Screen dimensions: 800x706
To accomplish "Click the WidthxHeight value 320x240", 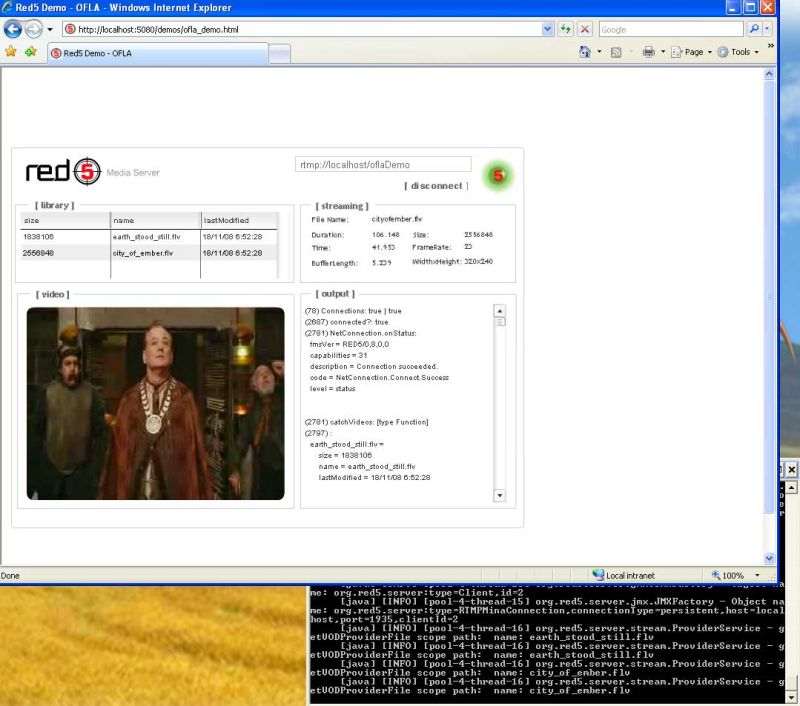I will coord(479,261).
